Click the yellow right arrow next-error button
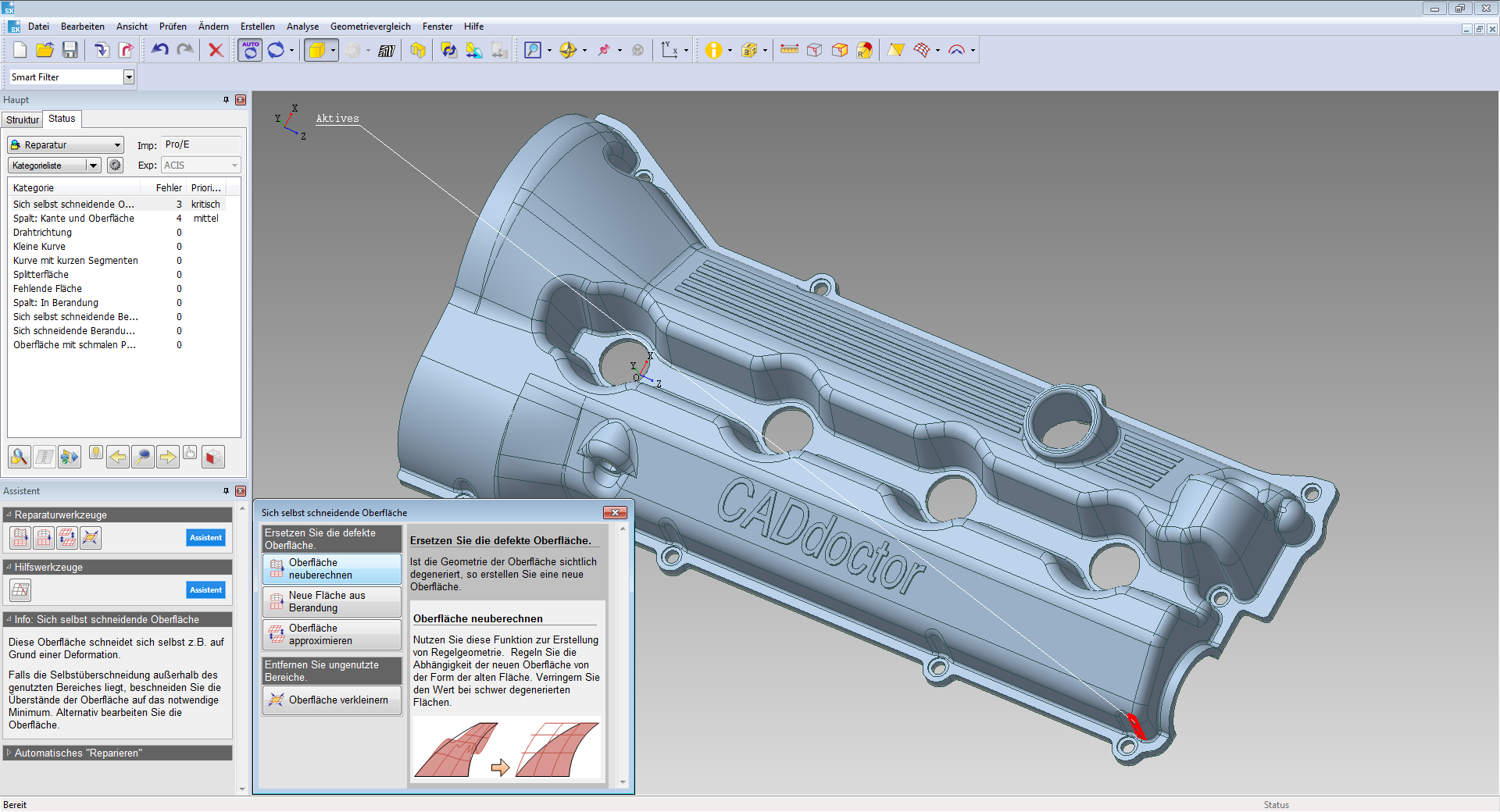 click(167, 457)
